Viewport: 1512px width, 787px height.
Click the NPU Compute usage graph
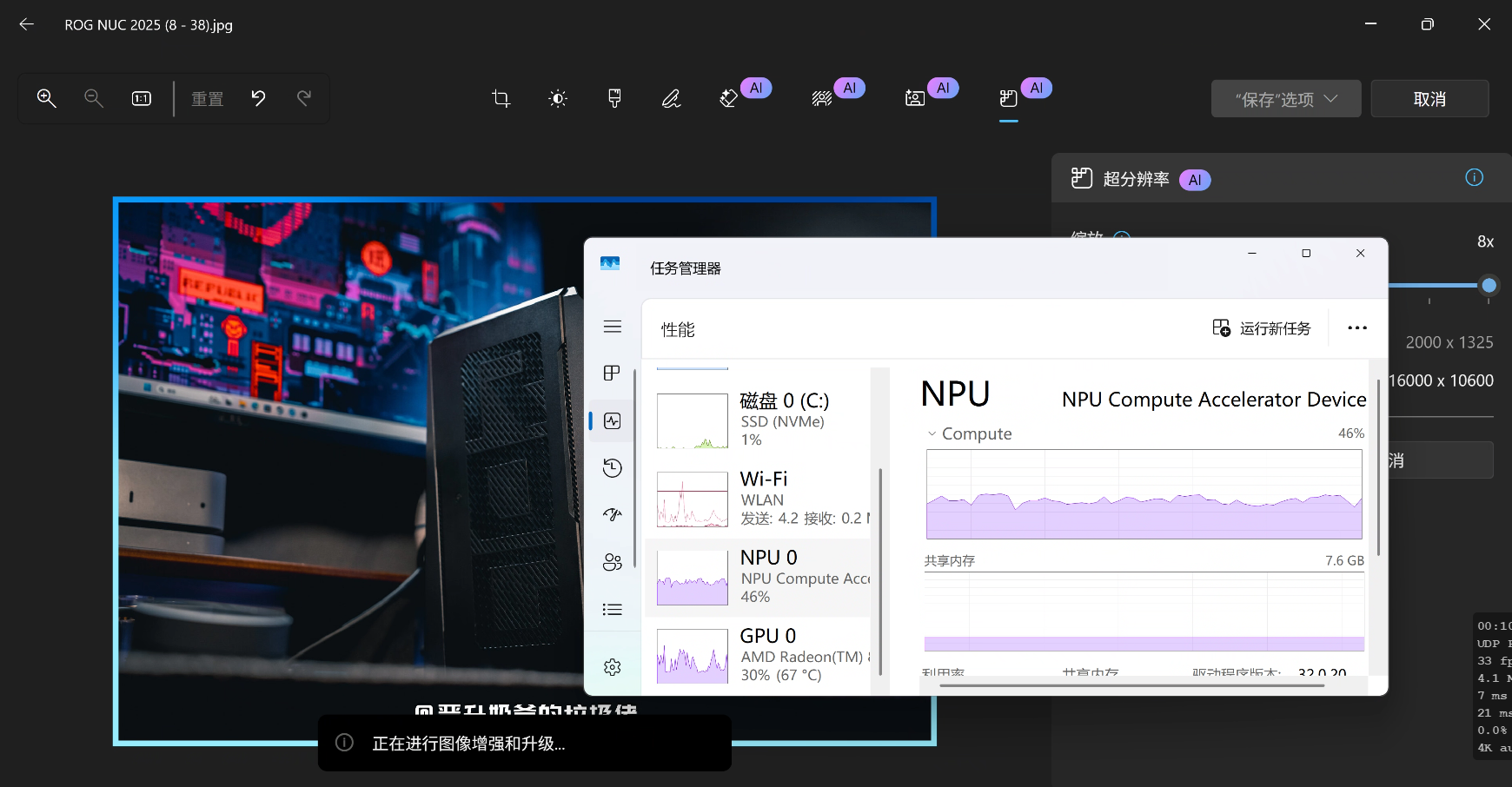click(x=1144, y=494)
